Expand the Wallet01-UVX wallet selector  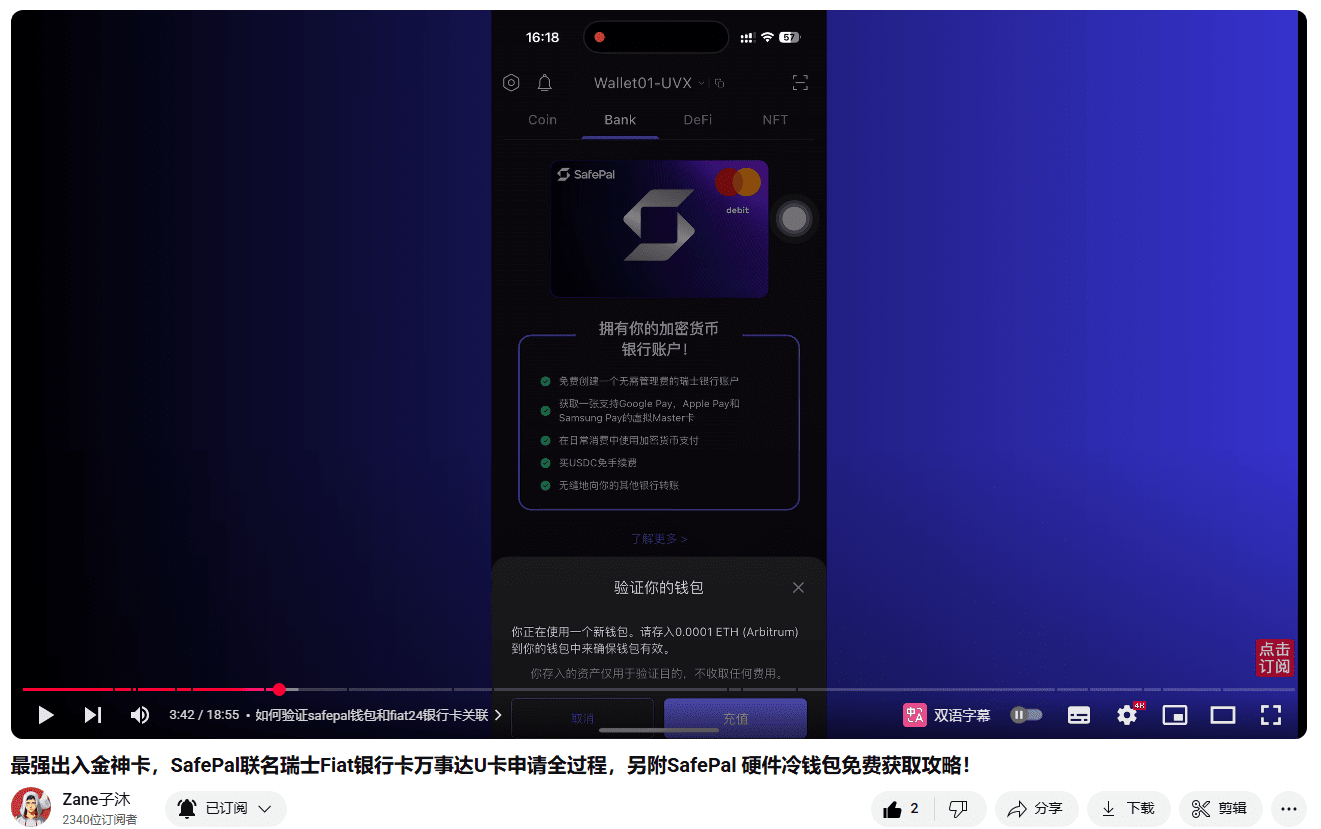click(x=649, y=83)
